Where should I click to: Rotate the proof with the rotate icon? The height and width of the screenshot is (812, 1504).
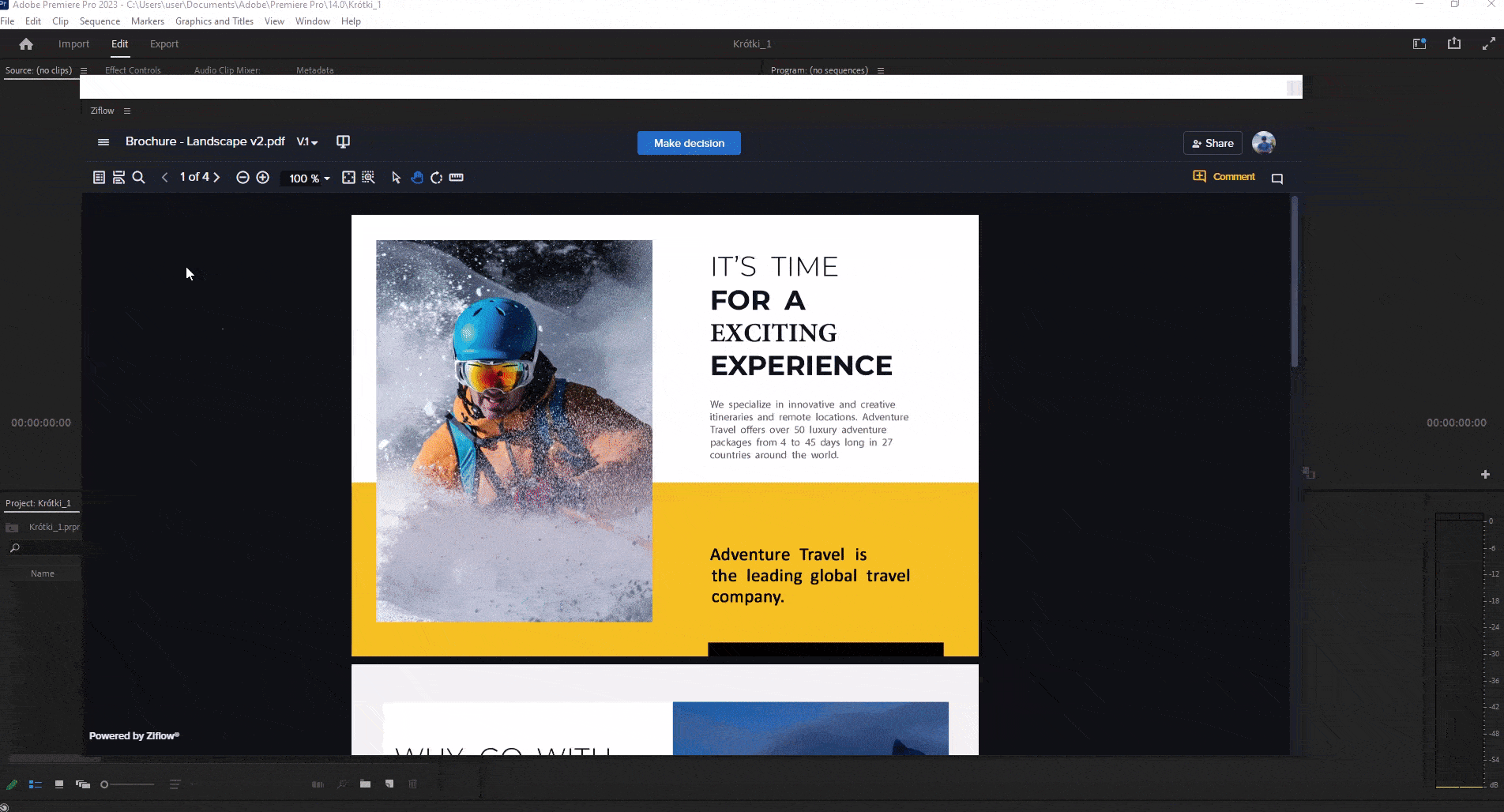tap(436, 178)
